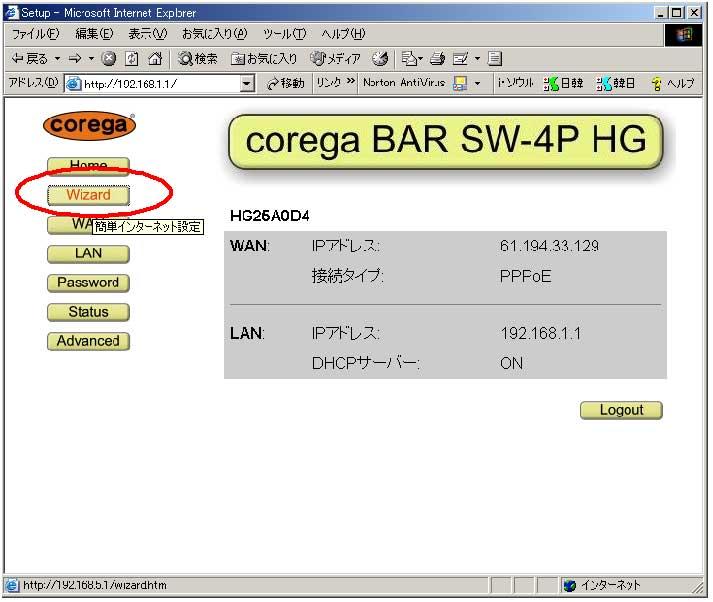Image resolution: width=713 pixels, height=602 pixels.
Task: Open the View (表示) menu
Action: 148,34
